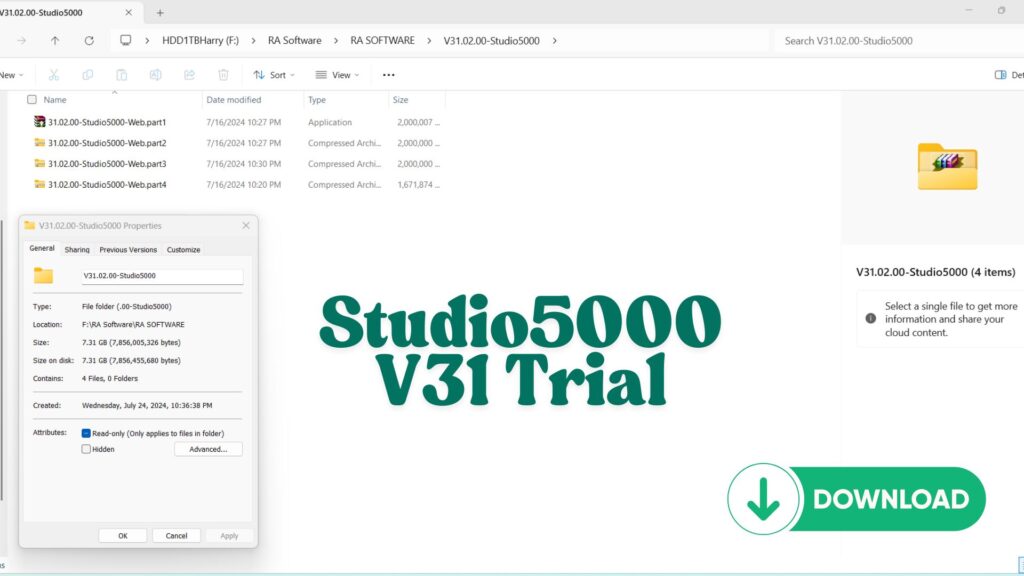1024x576 pixels.
Task: Select the Cut icon on the toolbar
Action: (x=54, y=74)
